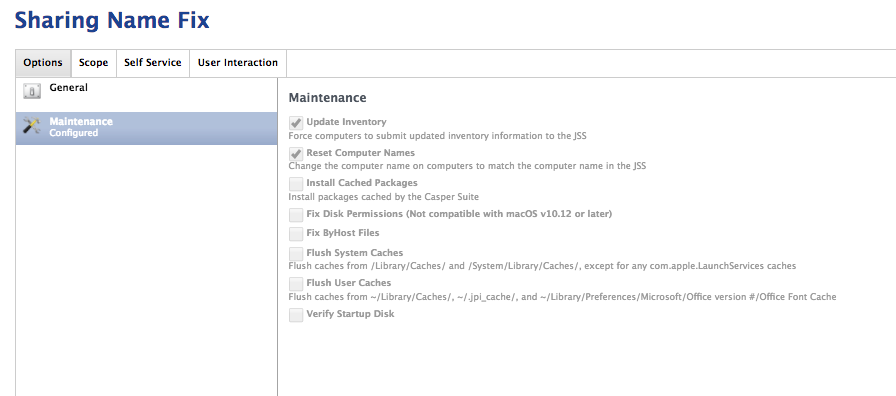Click the Reset Computer Names label

[x=361, y=153]
